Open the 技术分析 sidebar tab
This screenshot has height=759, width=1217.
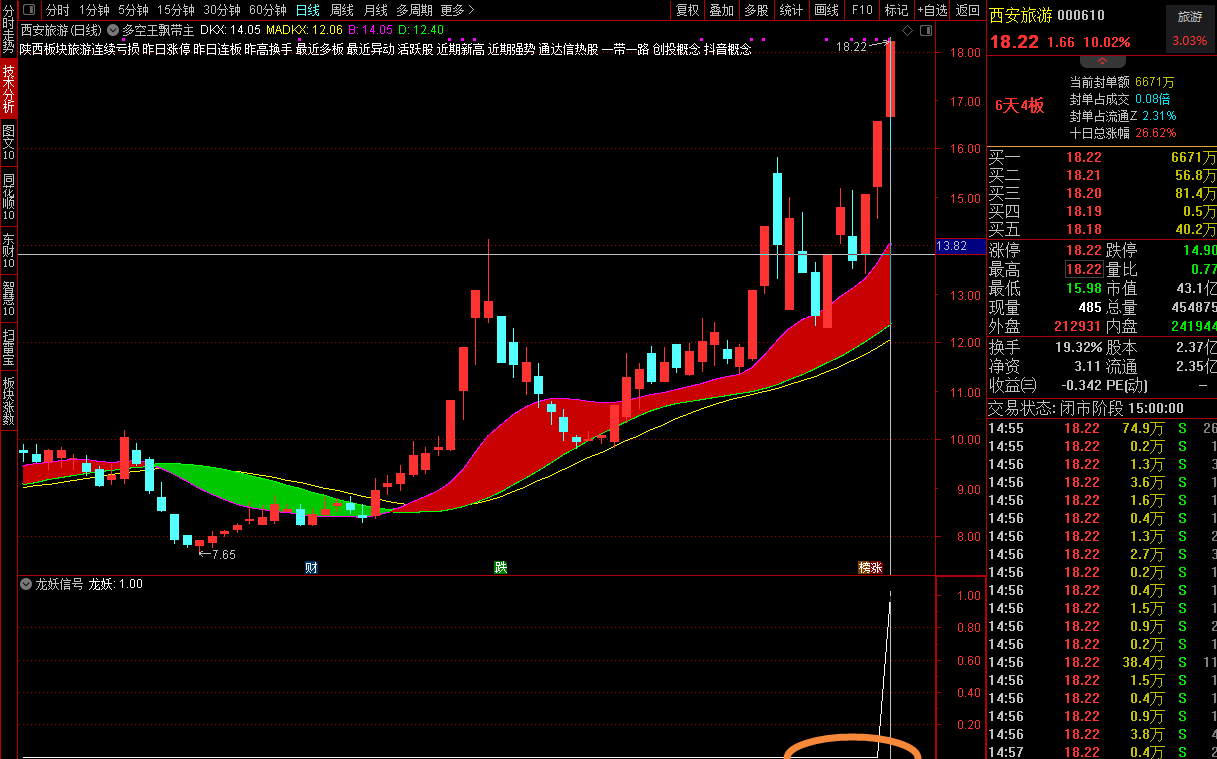9,89
